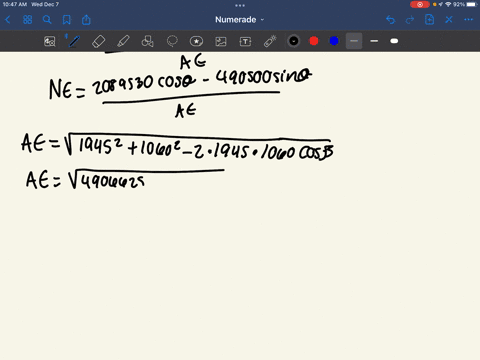Viewport: 480px width, 360px height.
Task: Select the zoom window tool
Action: [50, 41]
